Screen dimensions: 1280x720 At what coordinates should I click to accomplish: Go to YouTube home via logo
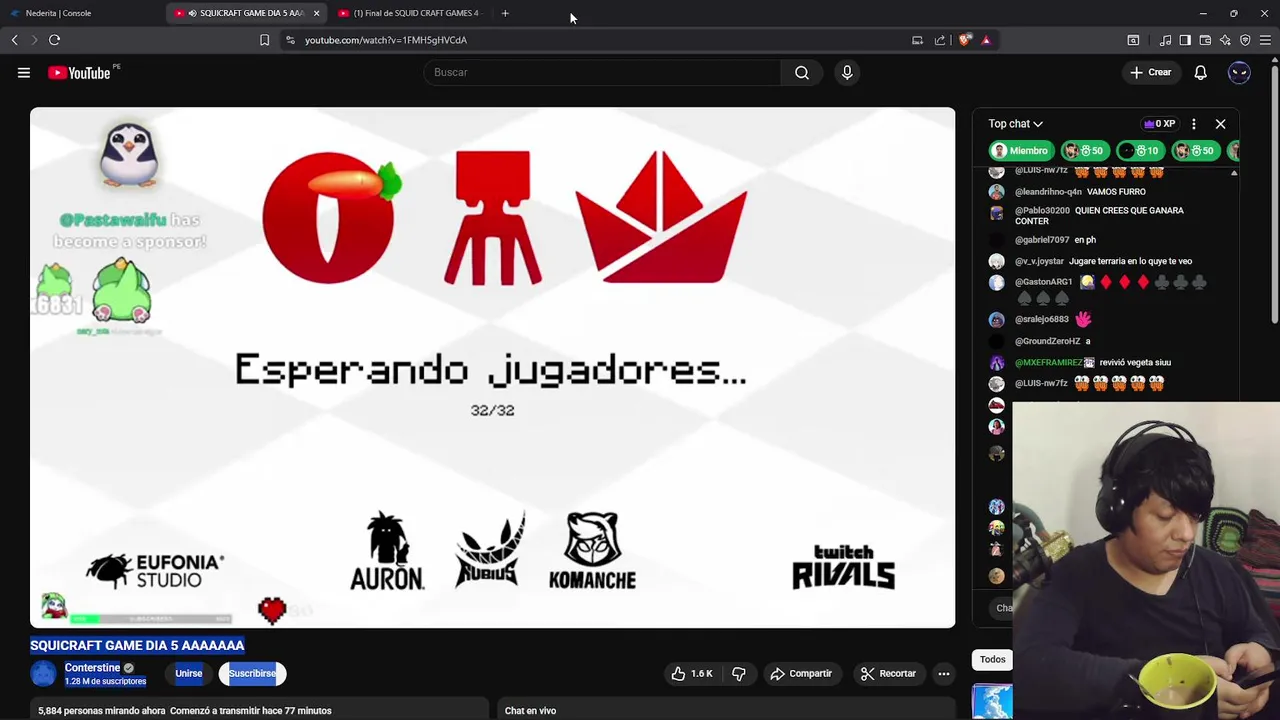point(79,72)
